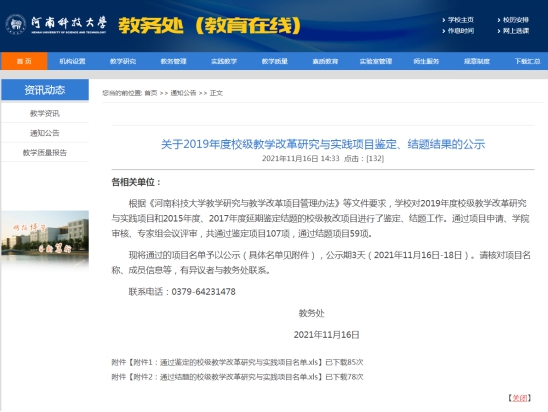This screenshot has height=412, width=548.
Task: Click the 关闭 link at page bottom
Action: pyautogui.click(x=519, y=398)
